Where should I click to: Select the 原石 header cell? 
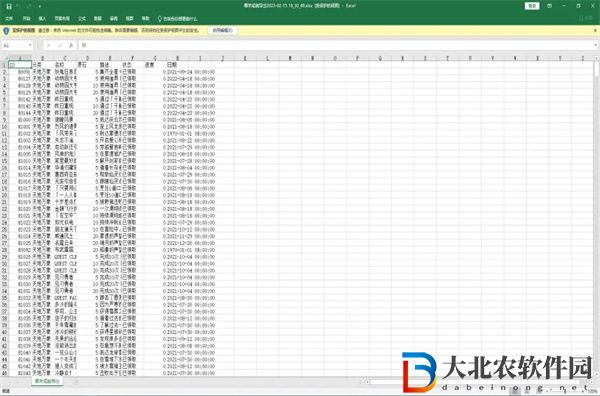point(87,65)
